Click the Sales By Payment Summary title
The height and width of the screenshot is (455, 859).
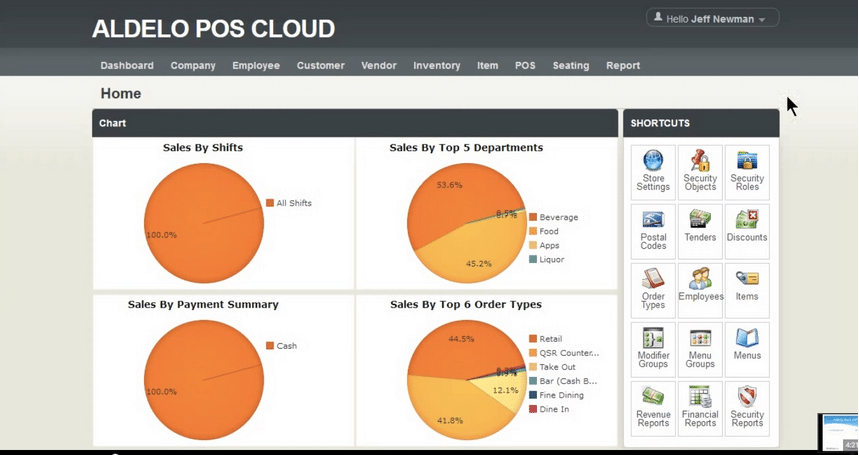point(203,304)
